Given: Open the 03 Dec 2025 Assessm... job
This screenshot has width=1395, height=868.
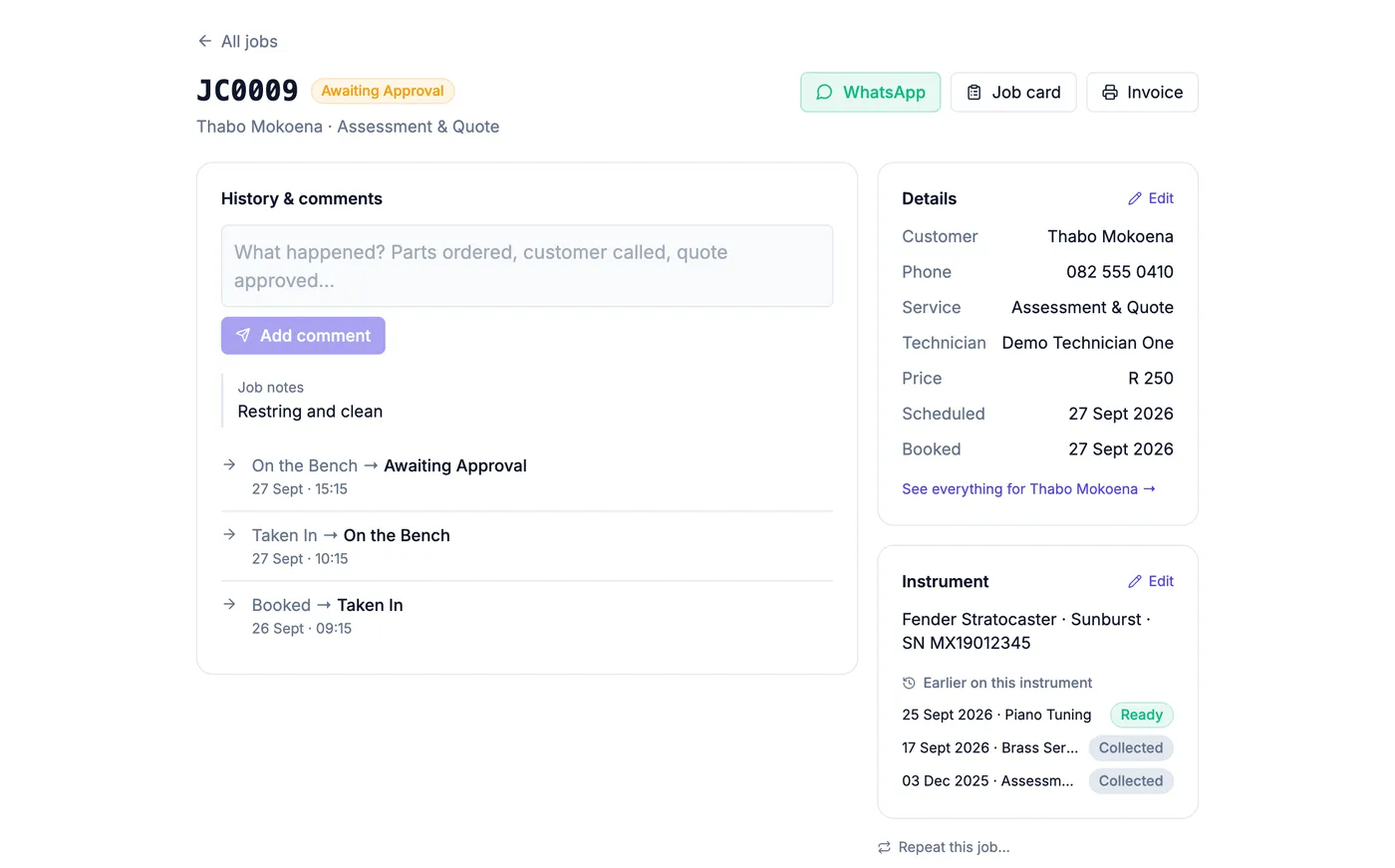Looking at the screenshot, I should [x=987, y=780].
